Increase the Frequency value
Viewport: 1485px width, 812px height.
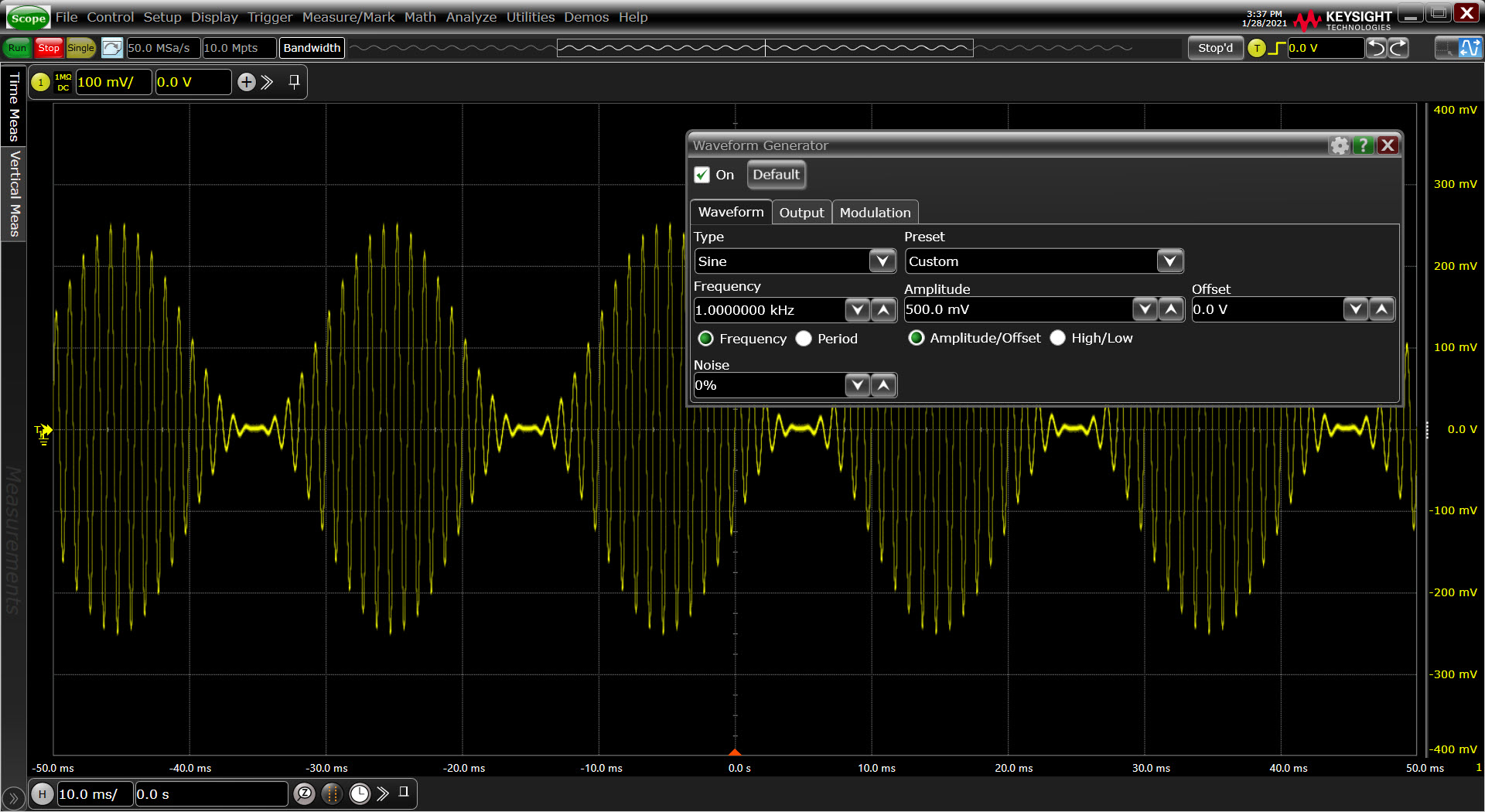[x=883, y=310]
